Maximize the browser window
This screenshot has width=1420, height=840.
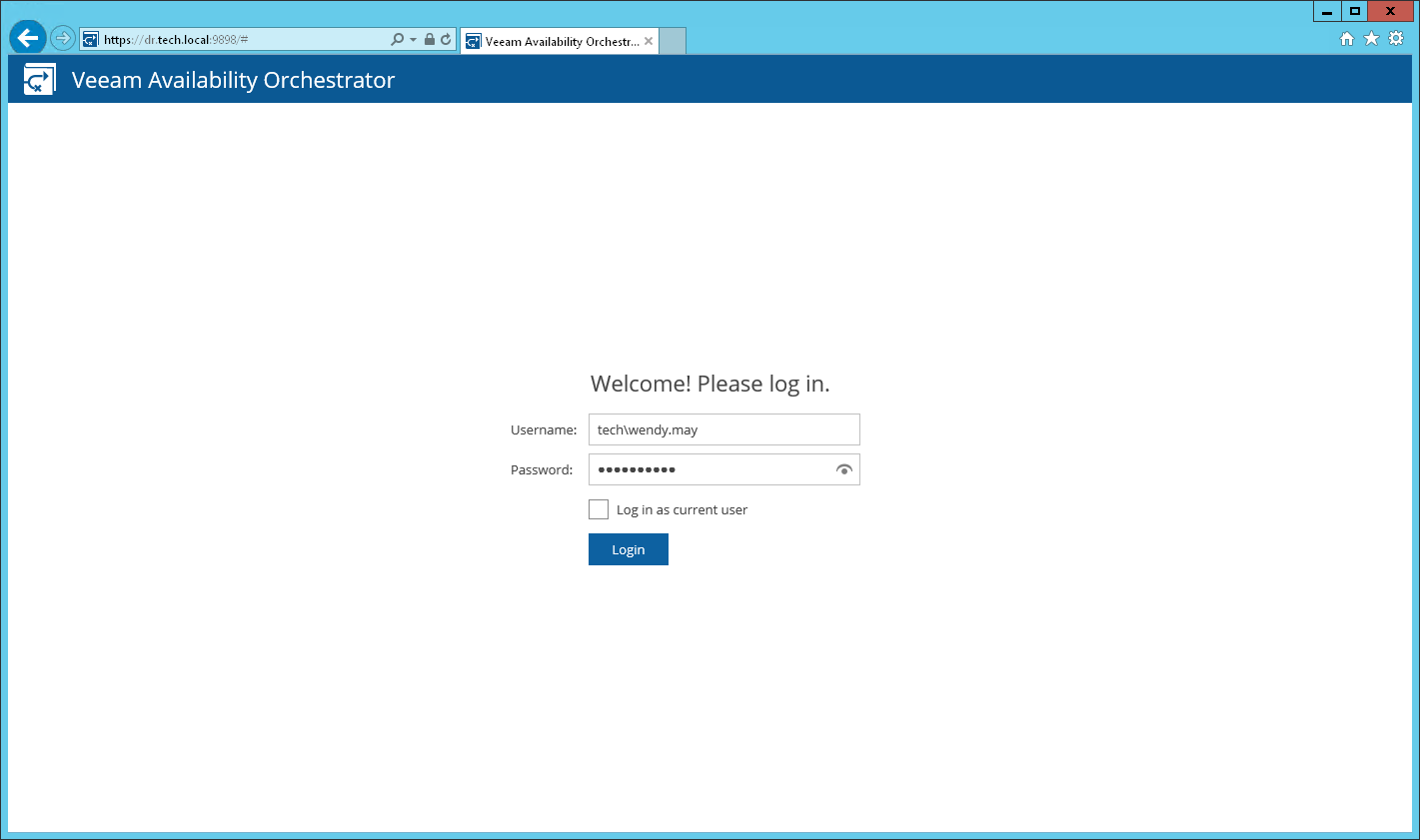click(1355, 12)
